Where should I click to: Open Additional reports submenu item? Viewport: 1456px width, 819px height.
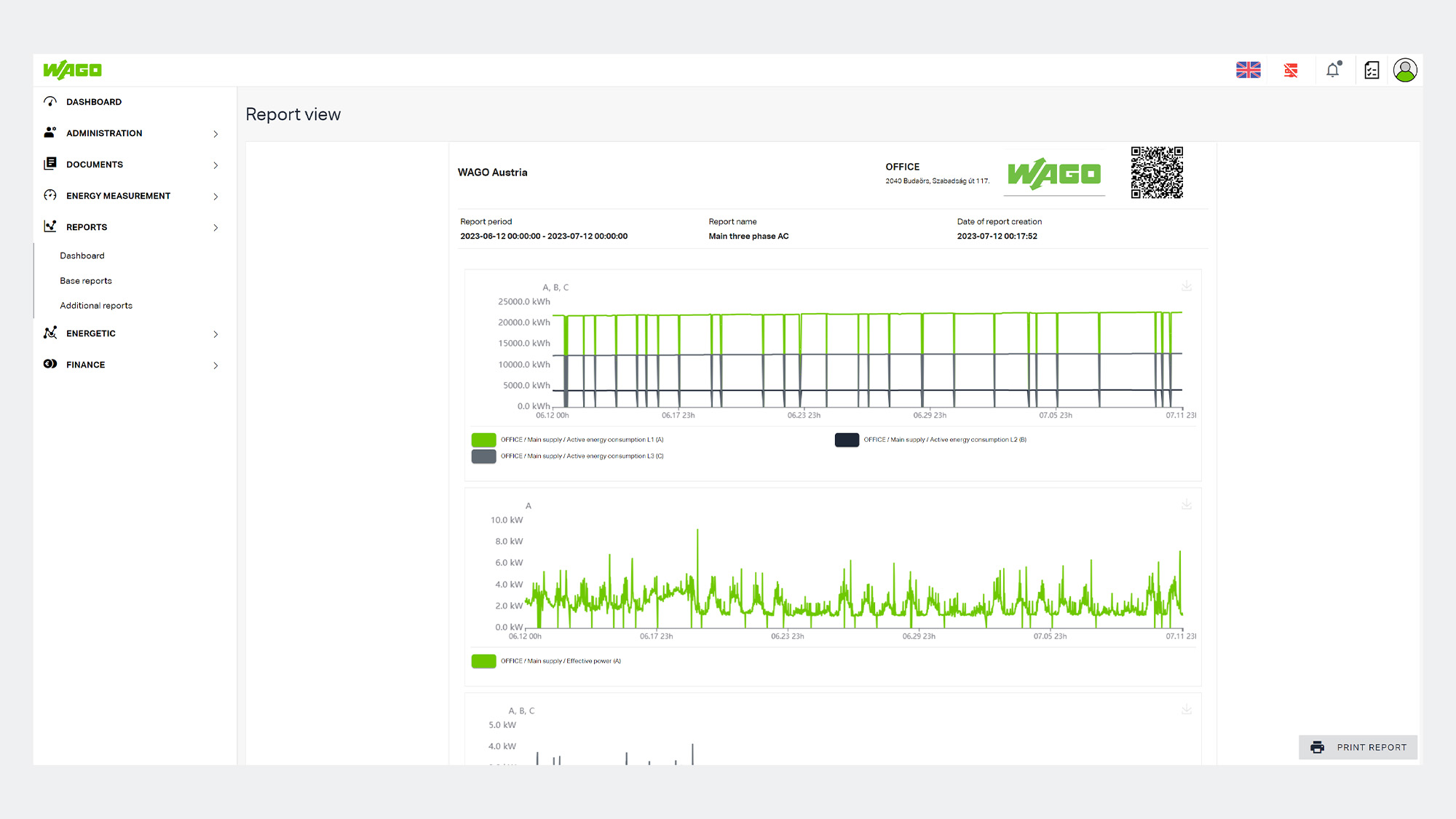[x=96, y=306]
